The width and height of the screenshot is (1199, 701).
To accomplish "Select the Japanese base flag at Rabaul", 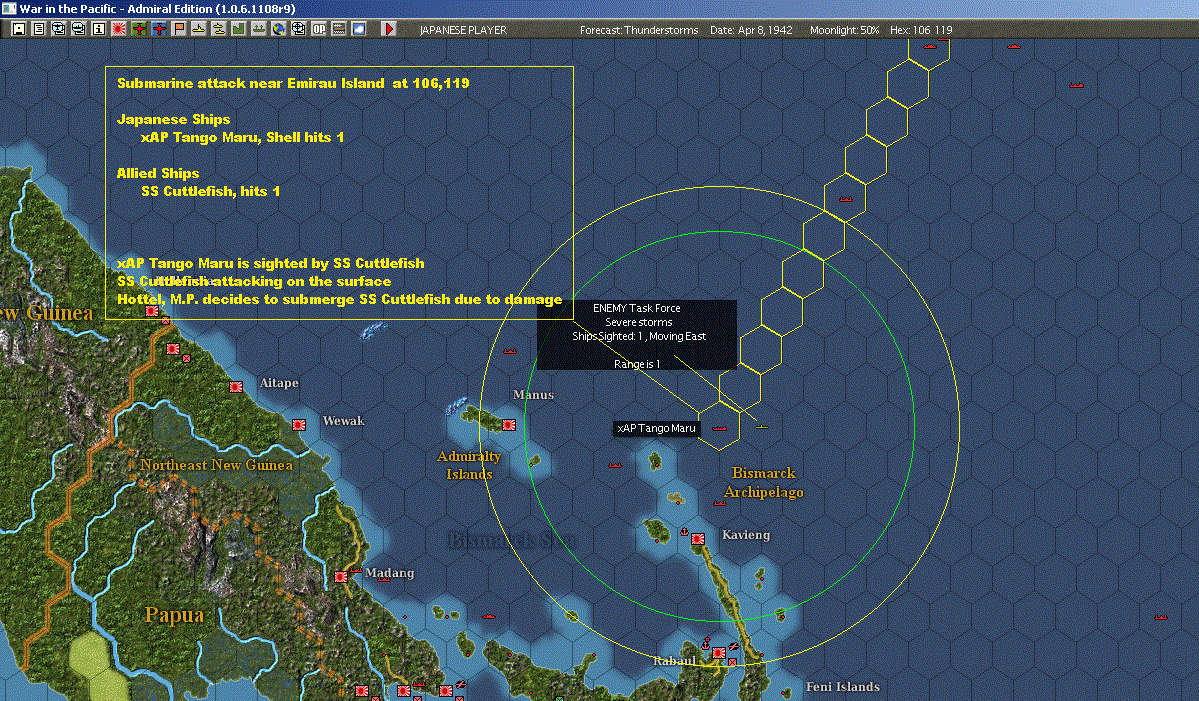I will click(x=719, y=653).
